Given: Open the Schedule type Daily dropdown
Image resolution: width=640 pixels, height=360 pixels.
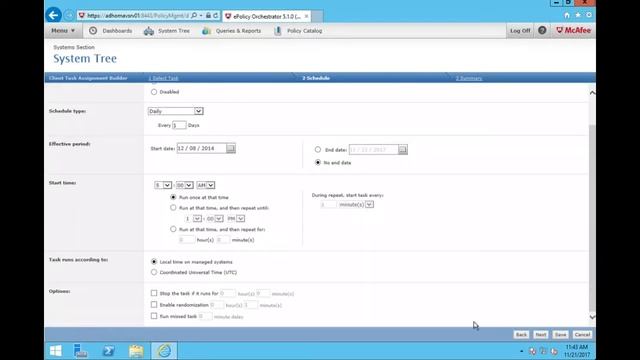Looking at the screenshot, I should click(x=176, y=111).
